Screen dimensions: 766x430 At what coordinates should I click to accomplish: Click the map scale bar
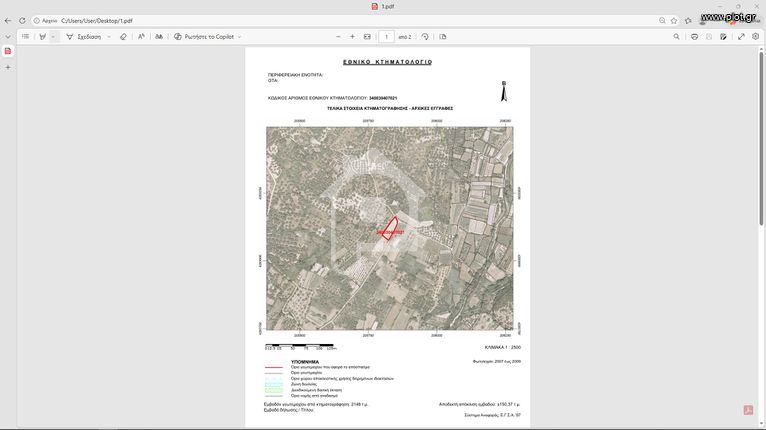point(300,346)
